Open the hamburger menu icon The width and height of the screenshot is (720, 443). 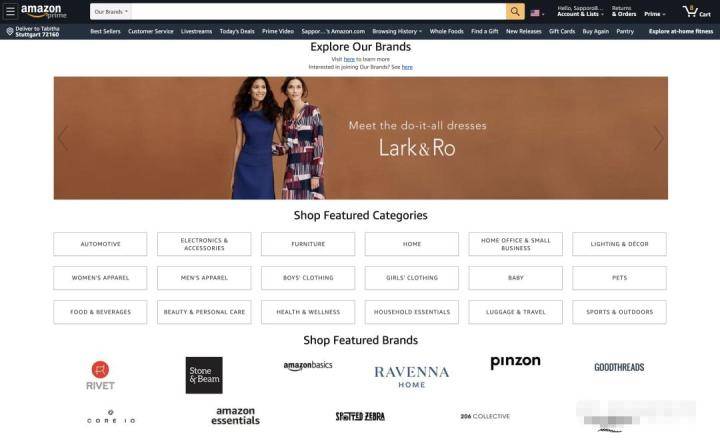pyautogui.click(x=10, y=11)
